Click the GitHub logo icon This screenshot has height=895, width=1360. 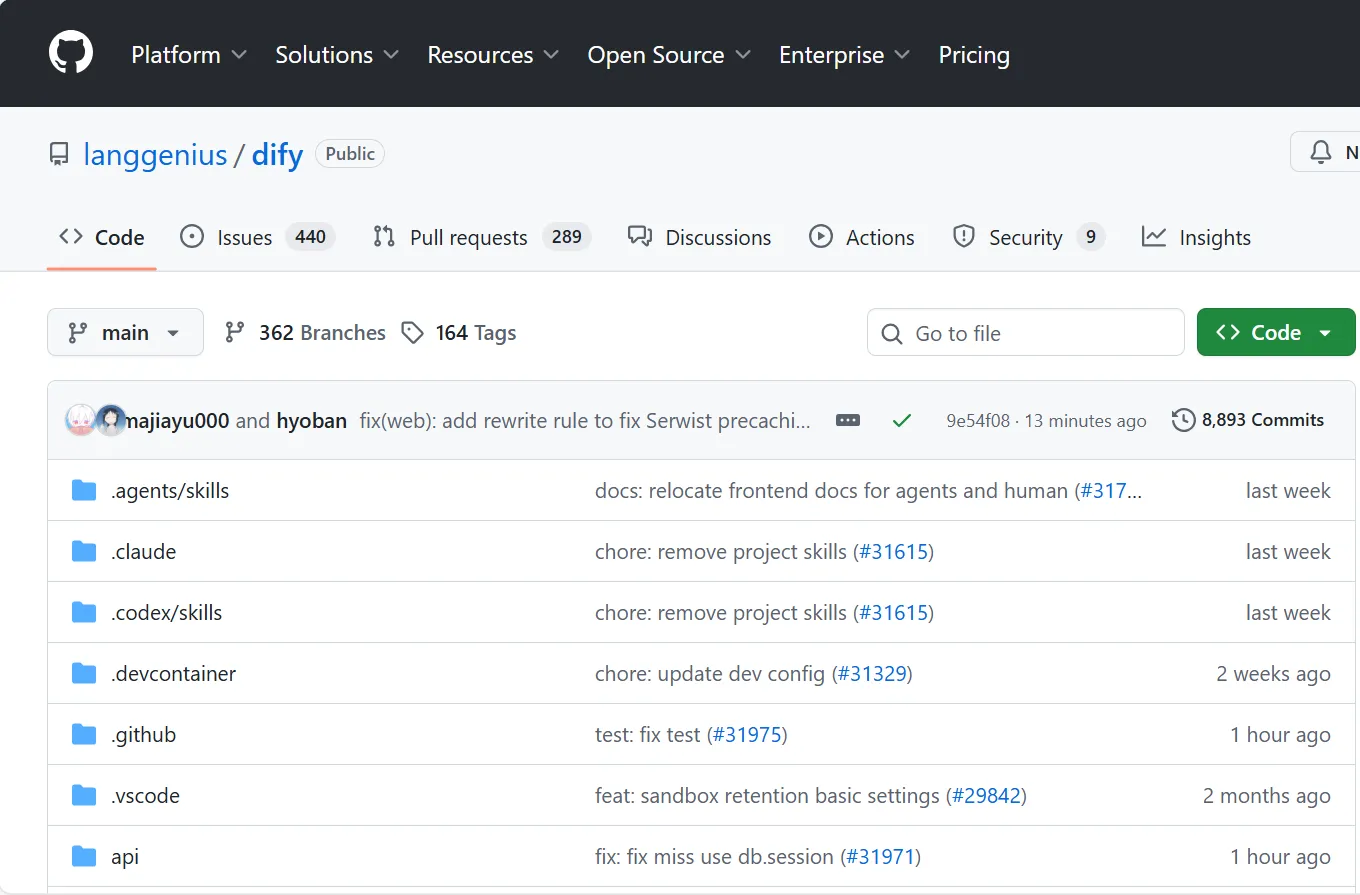click(x=71, y=52)
